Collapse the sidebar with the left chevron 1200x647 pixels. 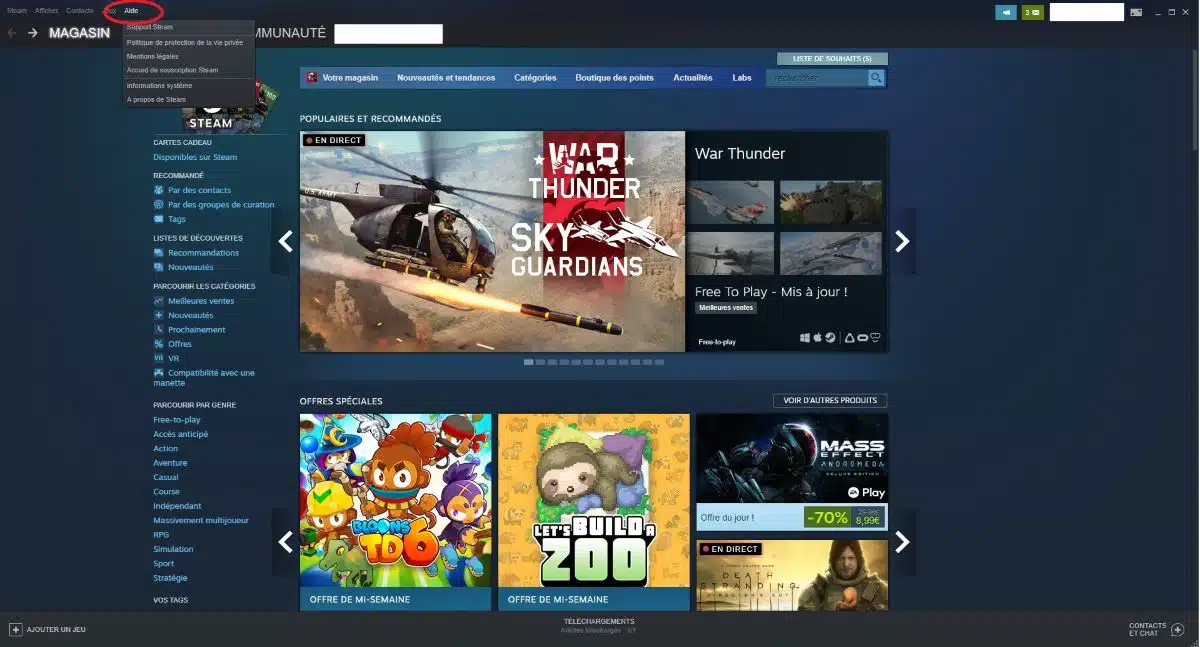click(284, 241)
